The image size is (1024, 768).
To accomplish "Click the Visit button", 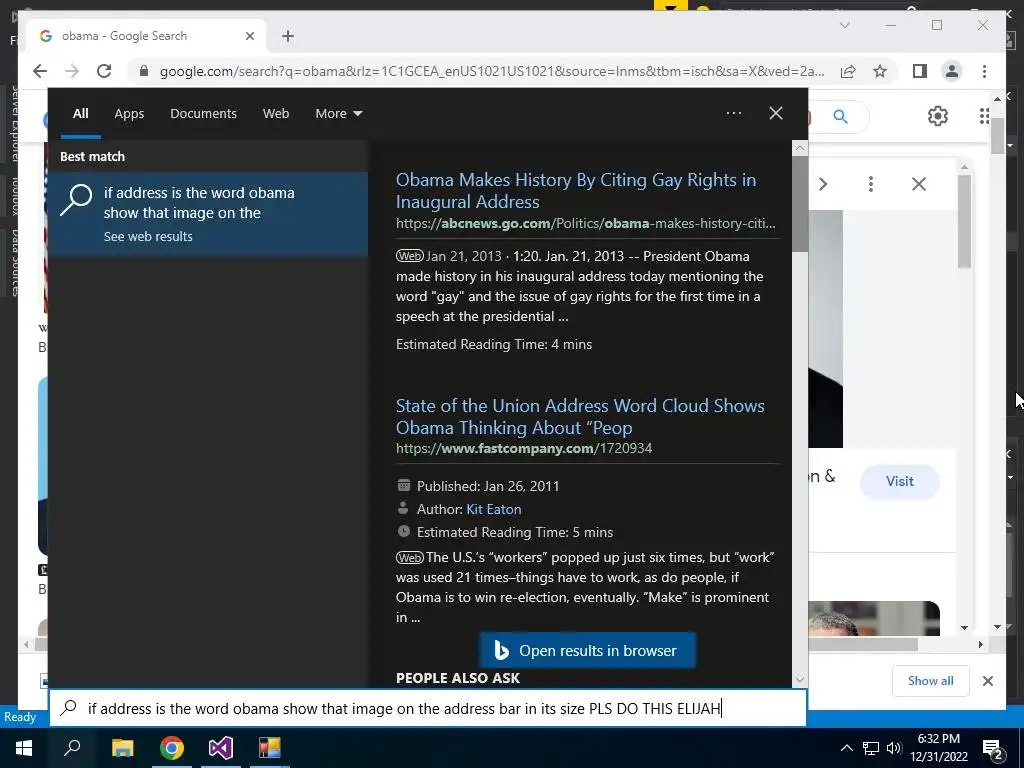I will (900, 481).
